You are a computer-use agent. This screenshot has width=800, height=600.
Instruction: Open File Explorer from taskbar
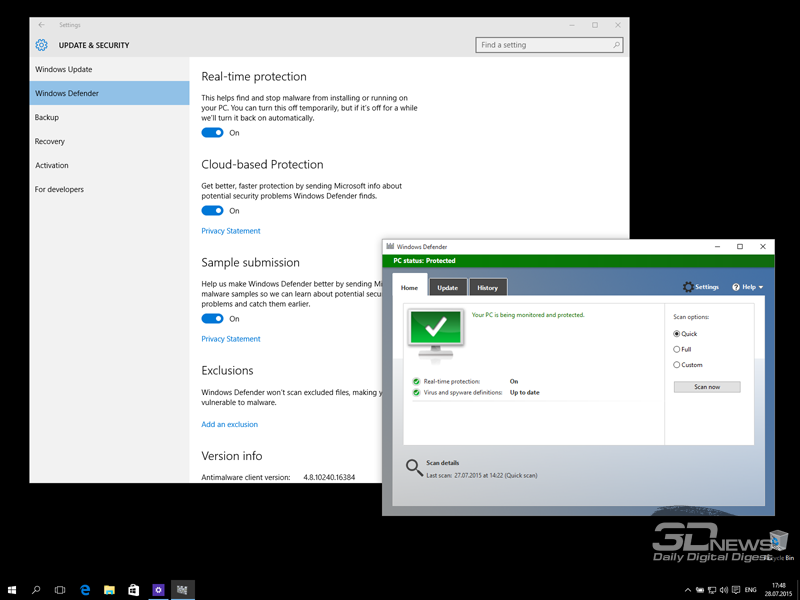(x=109, y=590)
